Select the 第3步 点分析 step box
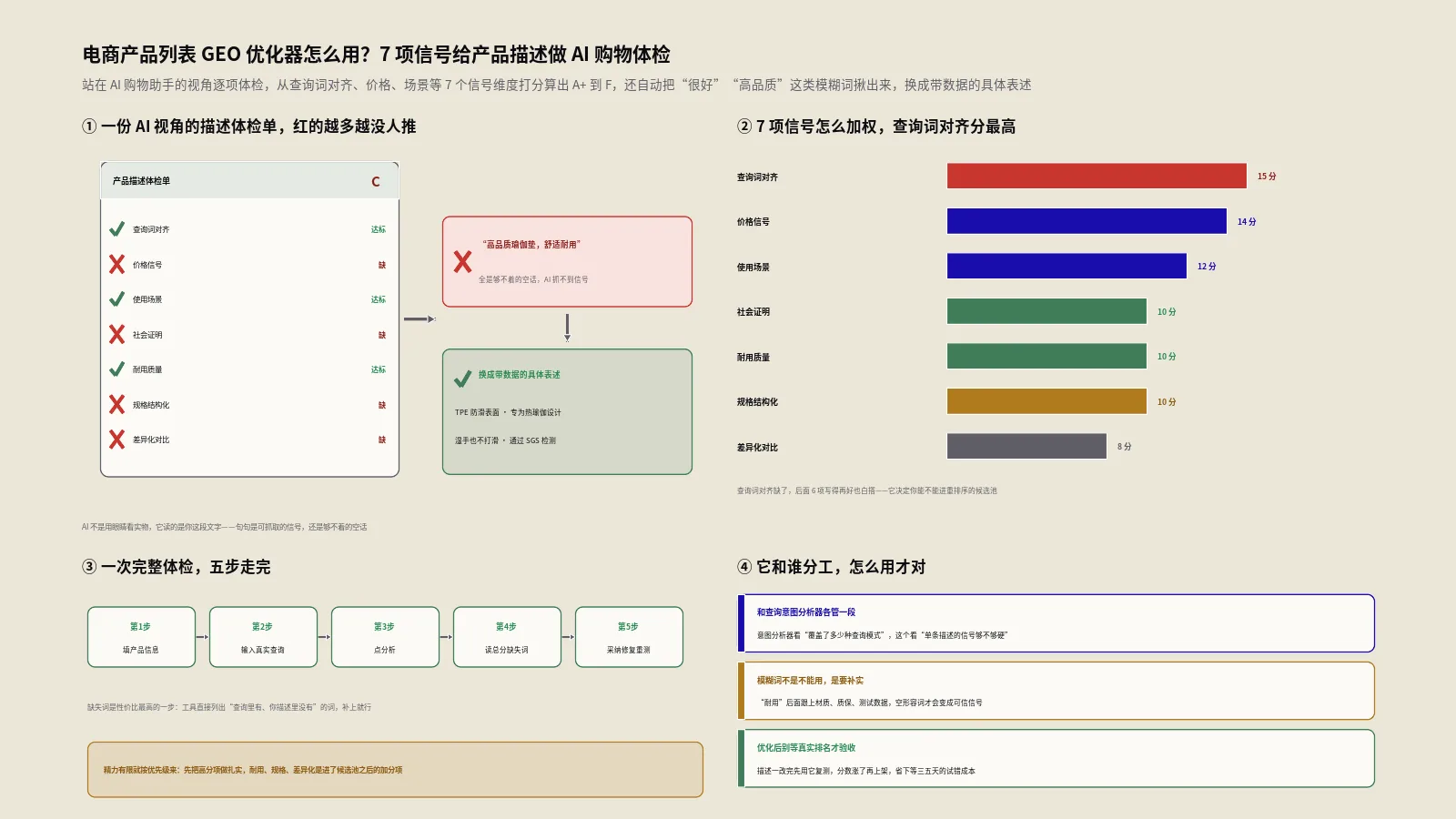 pos(385,637)
